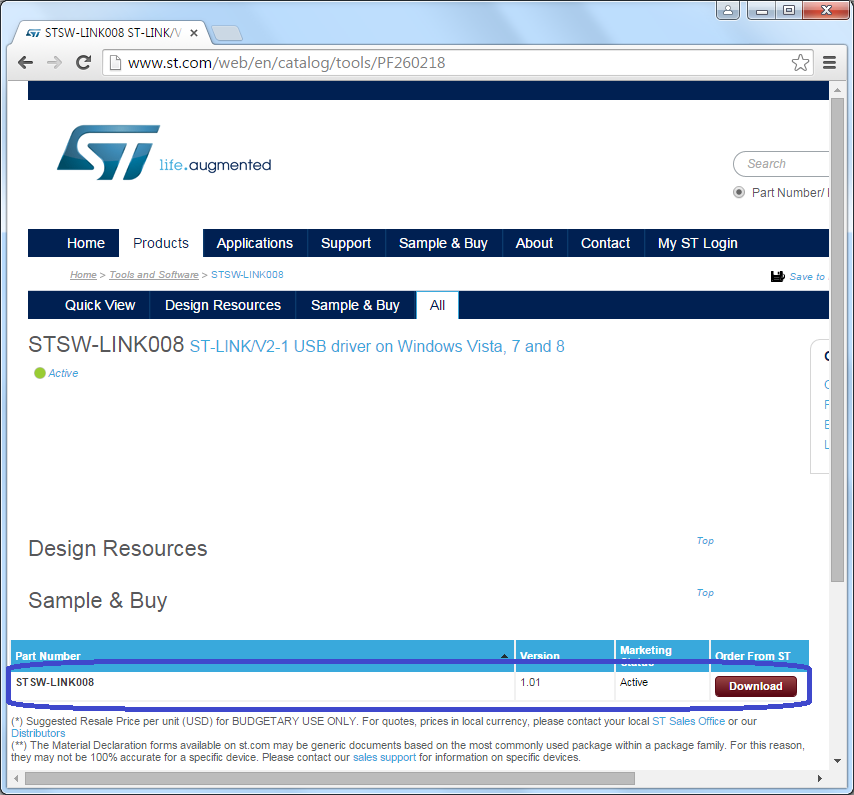Image resolution: width=854 pixels, height=795 pixels.
Task: Click the ST-LINK/V2-1 USB driver title
Action: point(376,346)
